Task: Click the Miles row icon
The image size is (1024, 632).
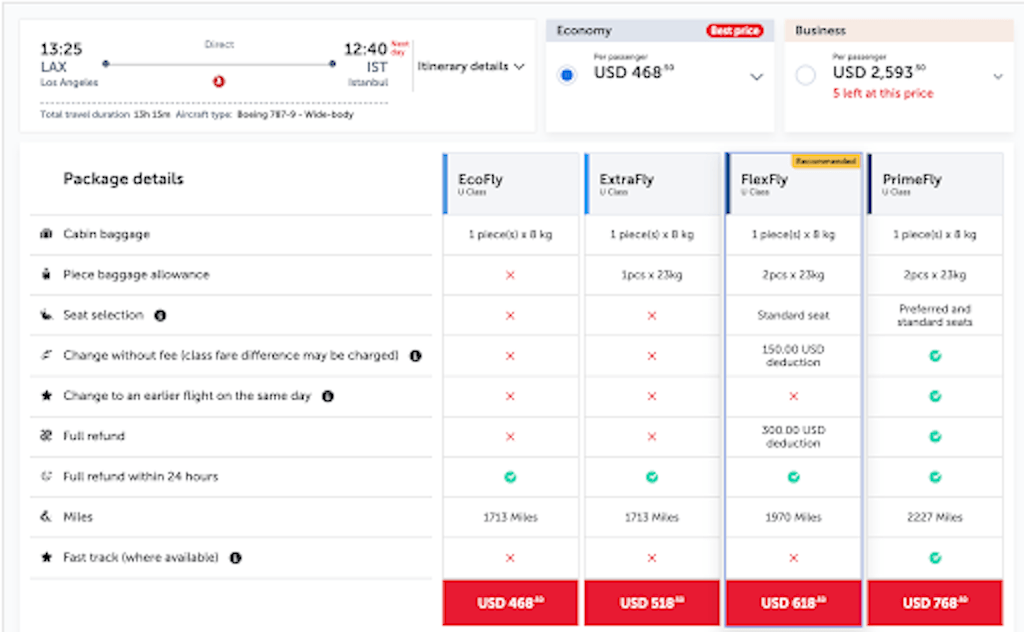Action: (x=46, y=517)
